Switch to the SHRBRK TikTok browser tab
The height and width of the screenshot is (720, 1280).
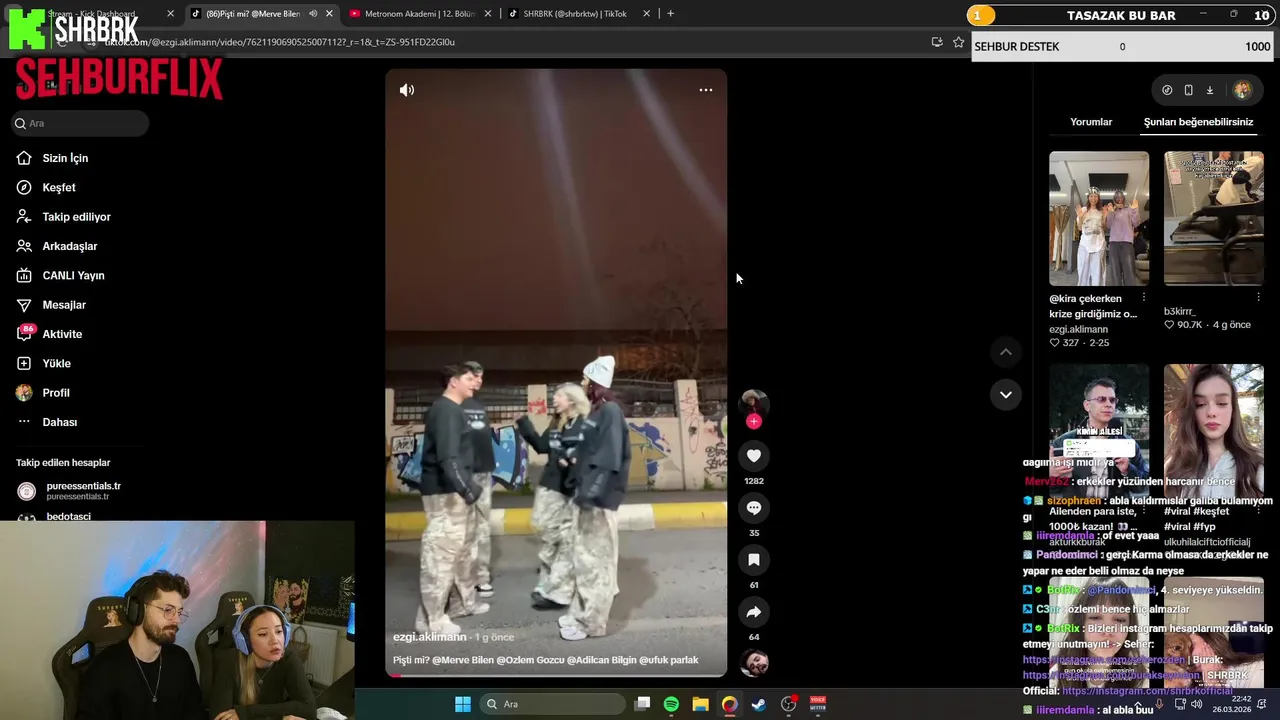click(x=575, y=14)
